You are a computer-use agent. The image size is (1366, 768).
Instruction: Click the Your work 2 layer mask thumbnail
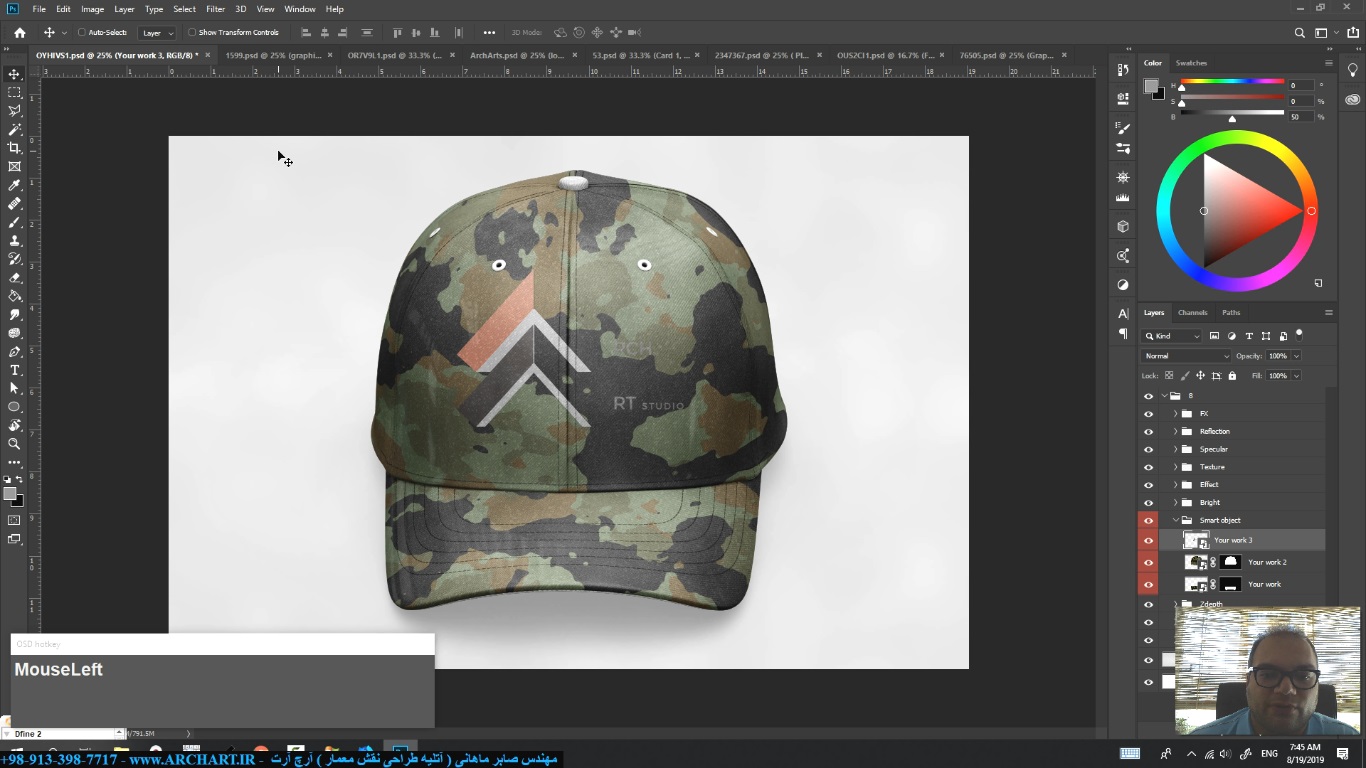[x=1230, y=562]
